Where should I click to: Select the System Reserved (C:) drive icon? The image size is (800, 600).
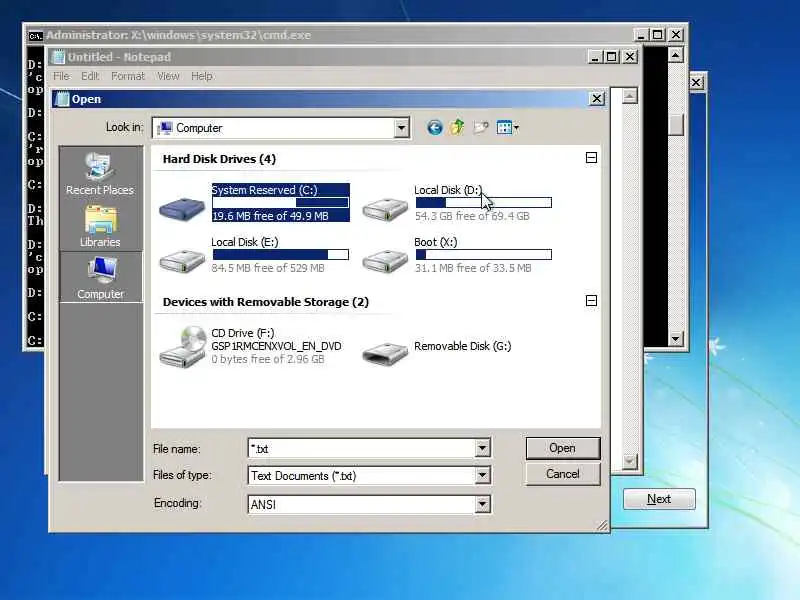click(x=182, y=207)
